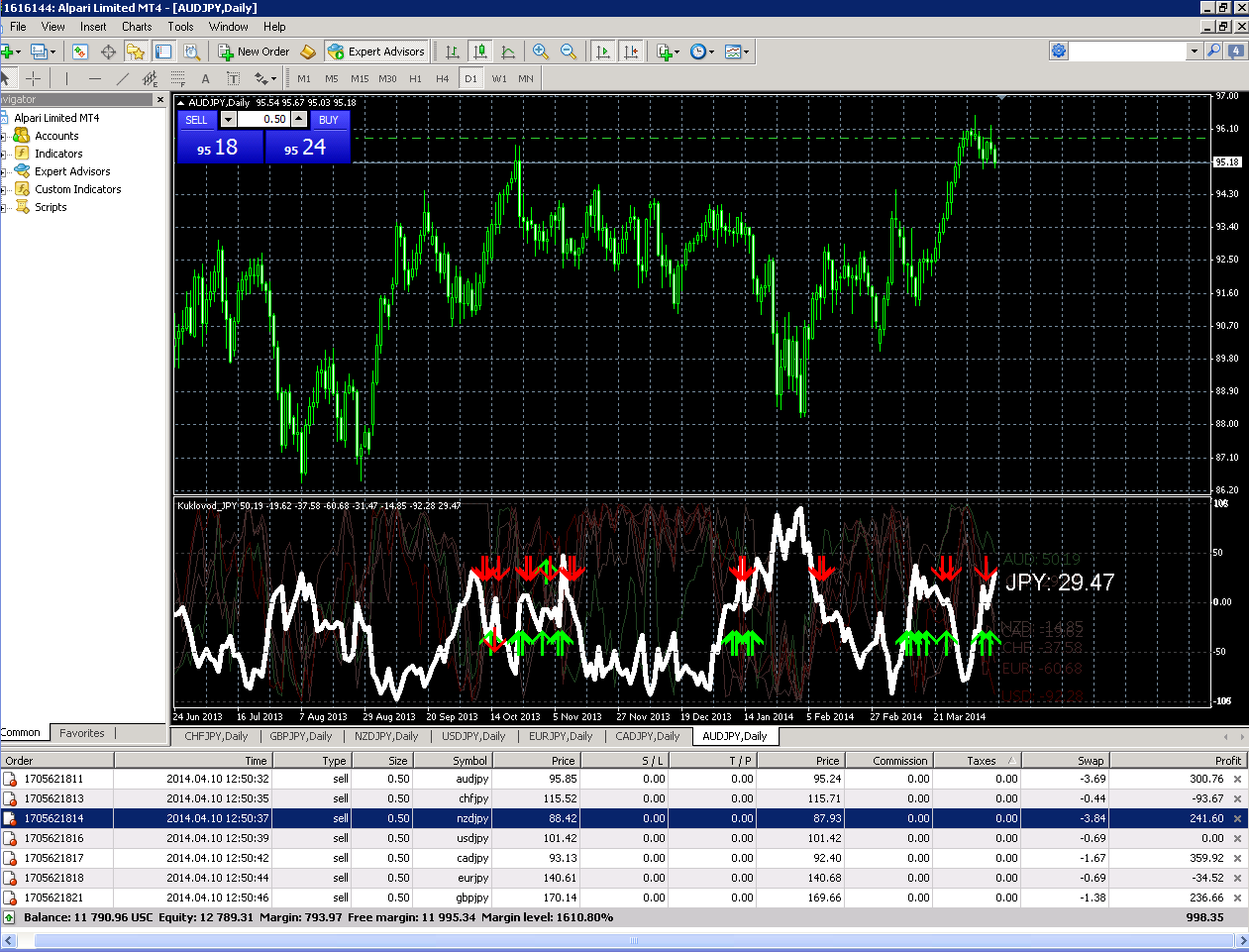Enable chart shift icon
Viewport: 1249px width, 952px height.
pyautogui.click(x=630, y=52)
